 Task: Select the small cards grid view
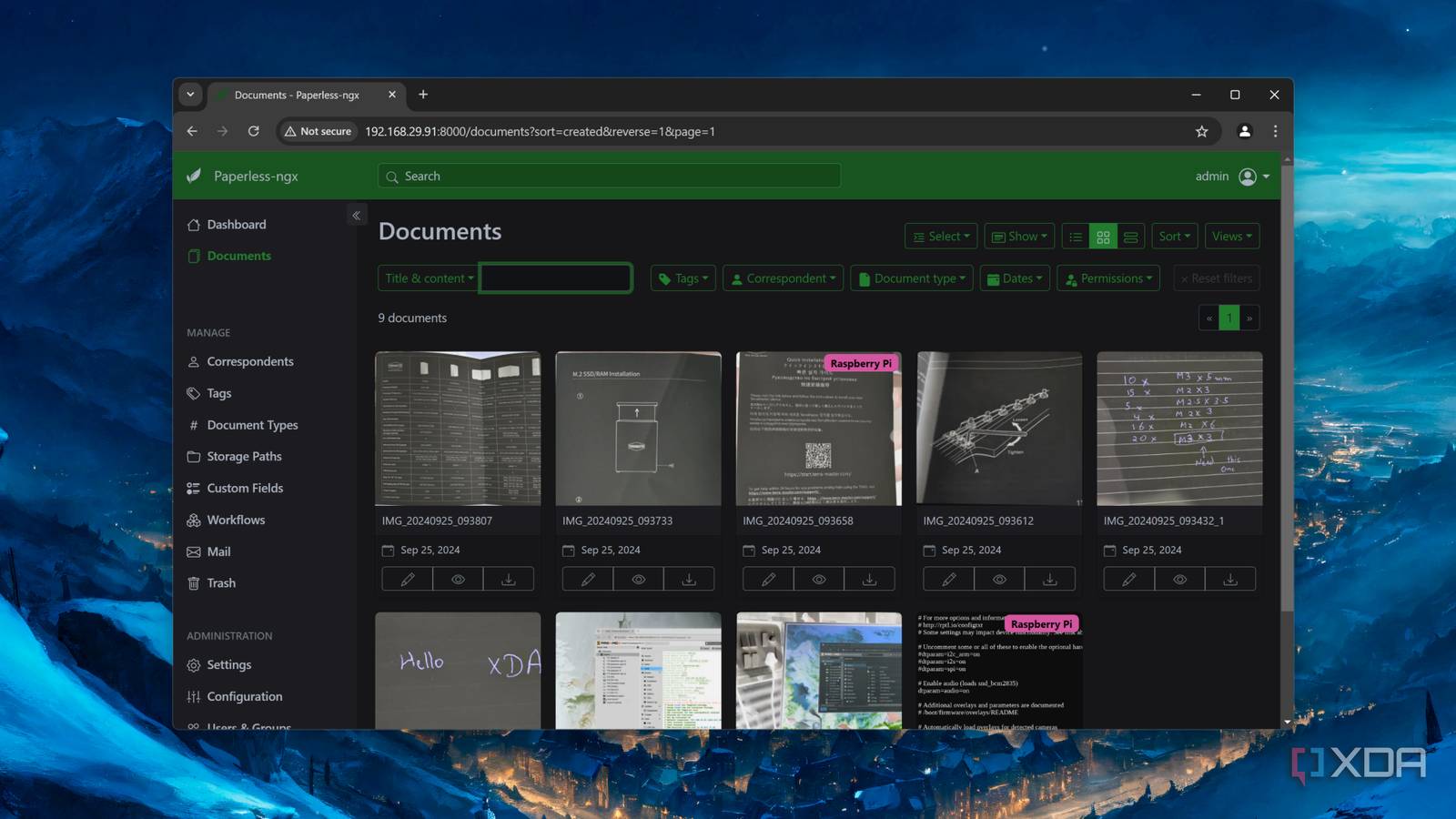(x=1103, y=236)
